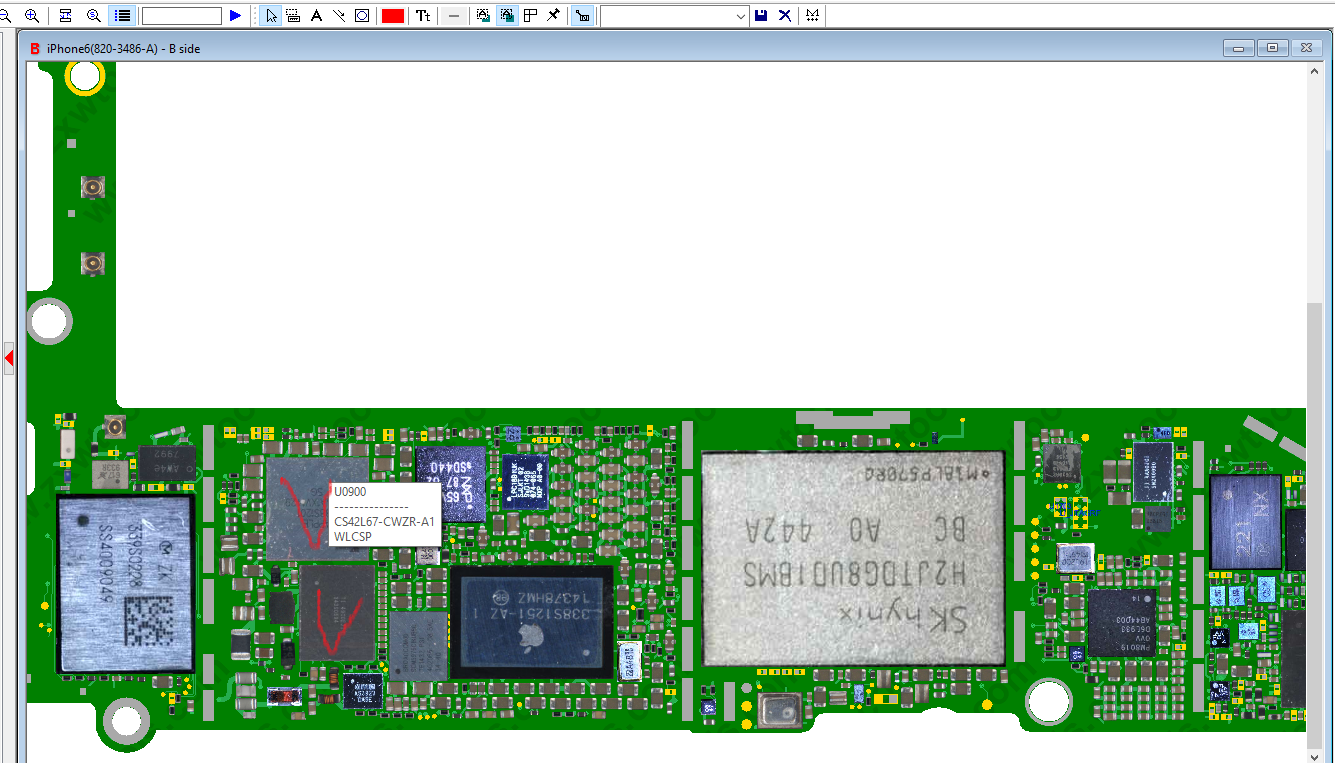This screenshot has width=1335, height=763.
Task: Select the line drawing tool
Action: (x=339, y=16)
